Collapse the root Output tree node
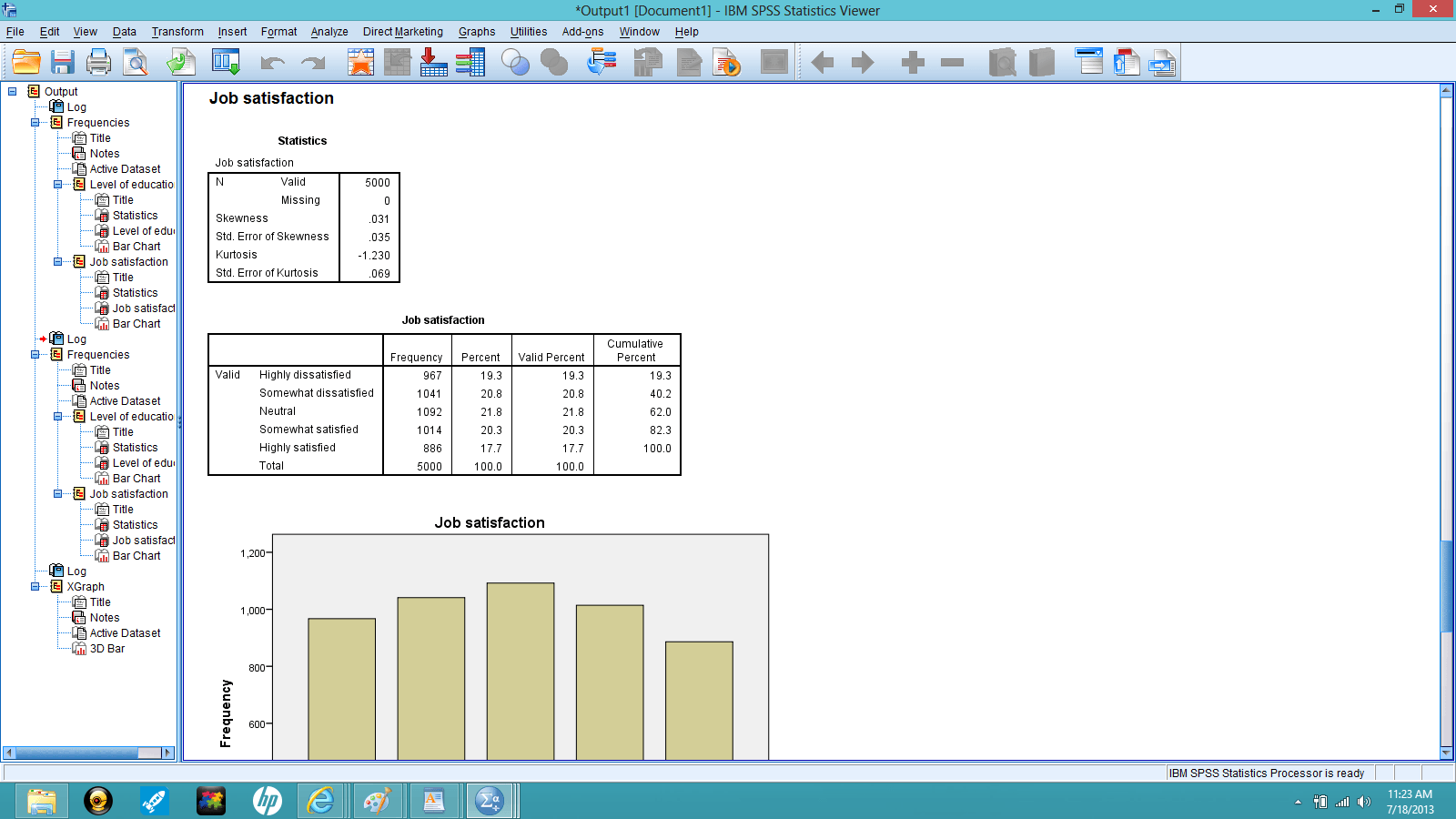The image size is (1456, 819). pos(13,92)
